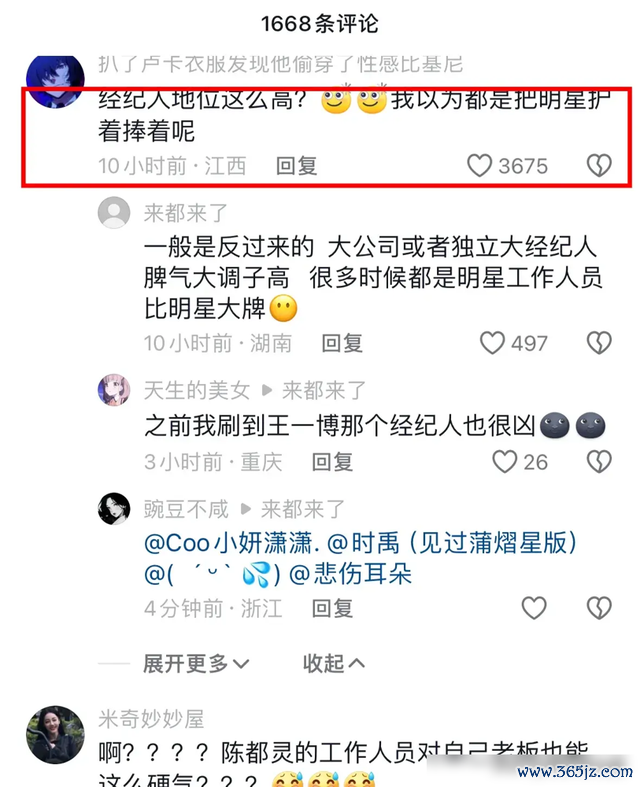Like the comment with 3675 likes
Screen dimensions: 640x787
[479, 166]
